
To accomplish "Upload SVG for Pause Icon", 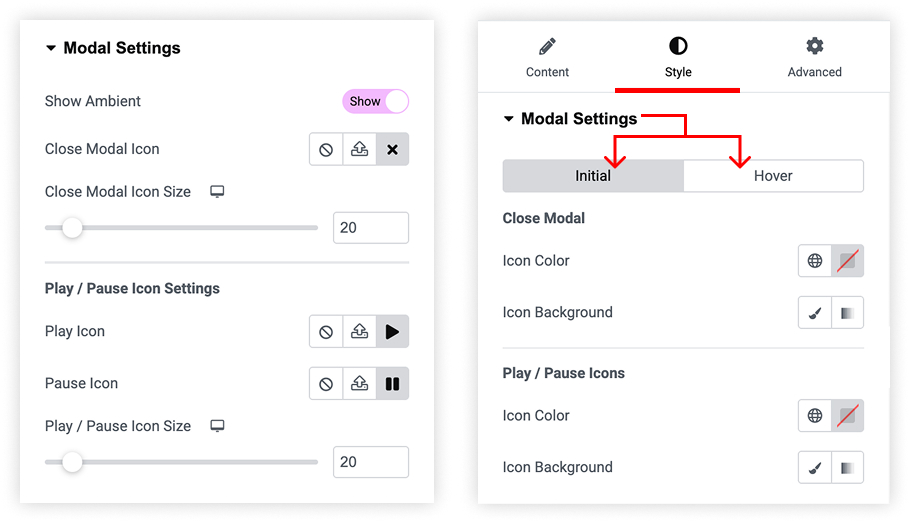I will pos(360,384).
